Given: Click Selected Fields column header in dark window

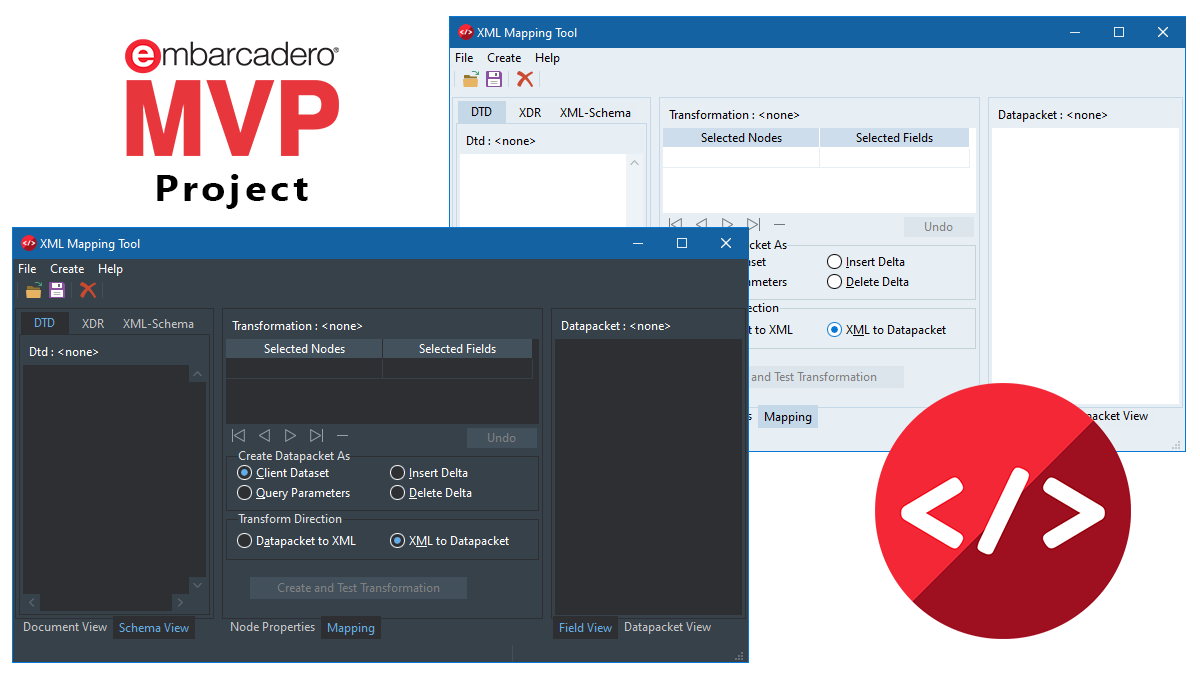Looking at the screenshot, I should 458,349.
